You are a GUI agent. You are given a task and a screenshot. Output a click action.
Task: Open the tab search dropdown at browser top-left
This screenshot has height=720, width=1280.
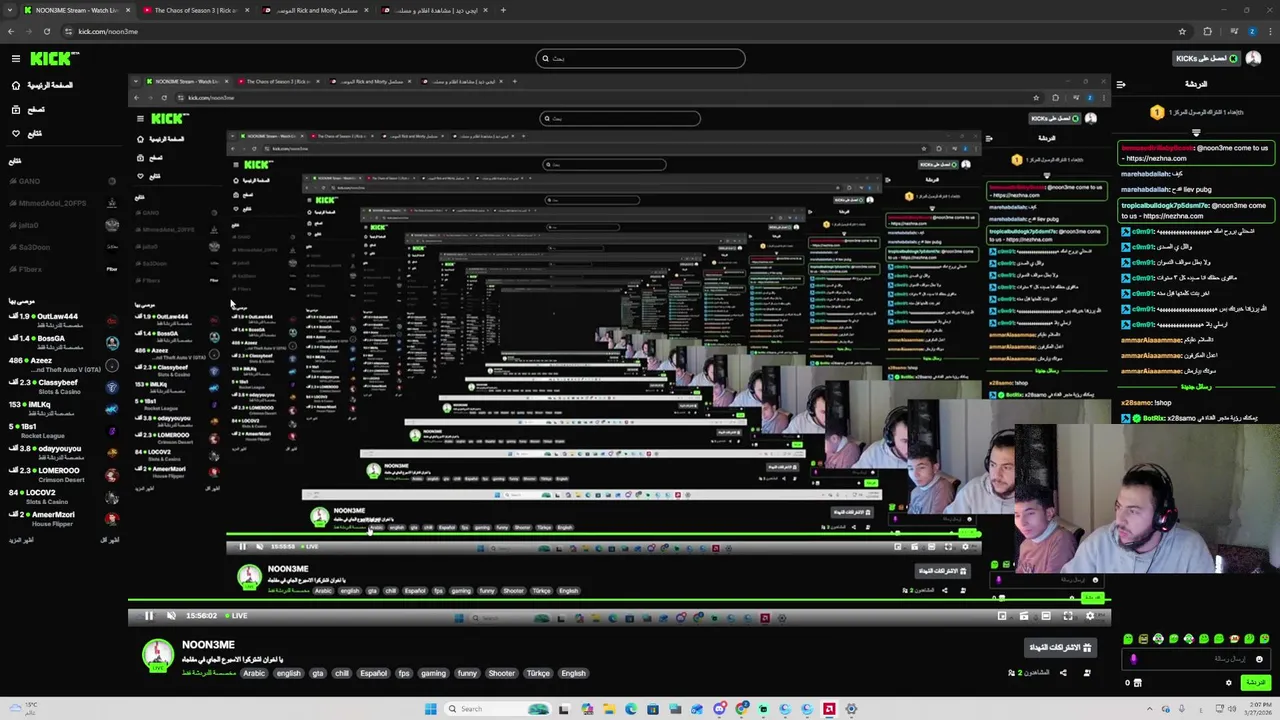point(10,10)
